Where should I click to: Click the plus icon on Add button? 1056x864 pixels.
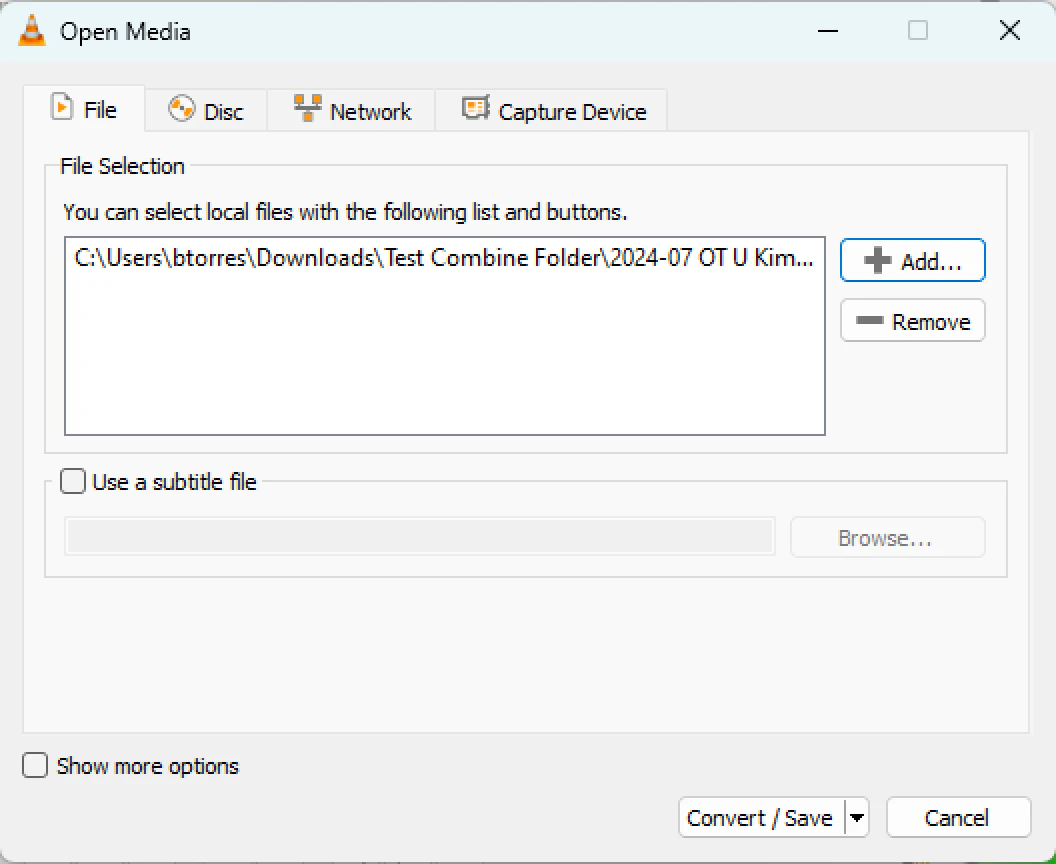[878, 260]
